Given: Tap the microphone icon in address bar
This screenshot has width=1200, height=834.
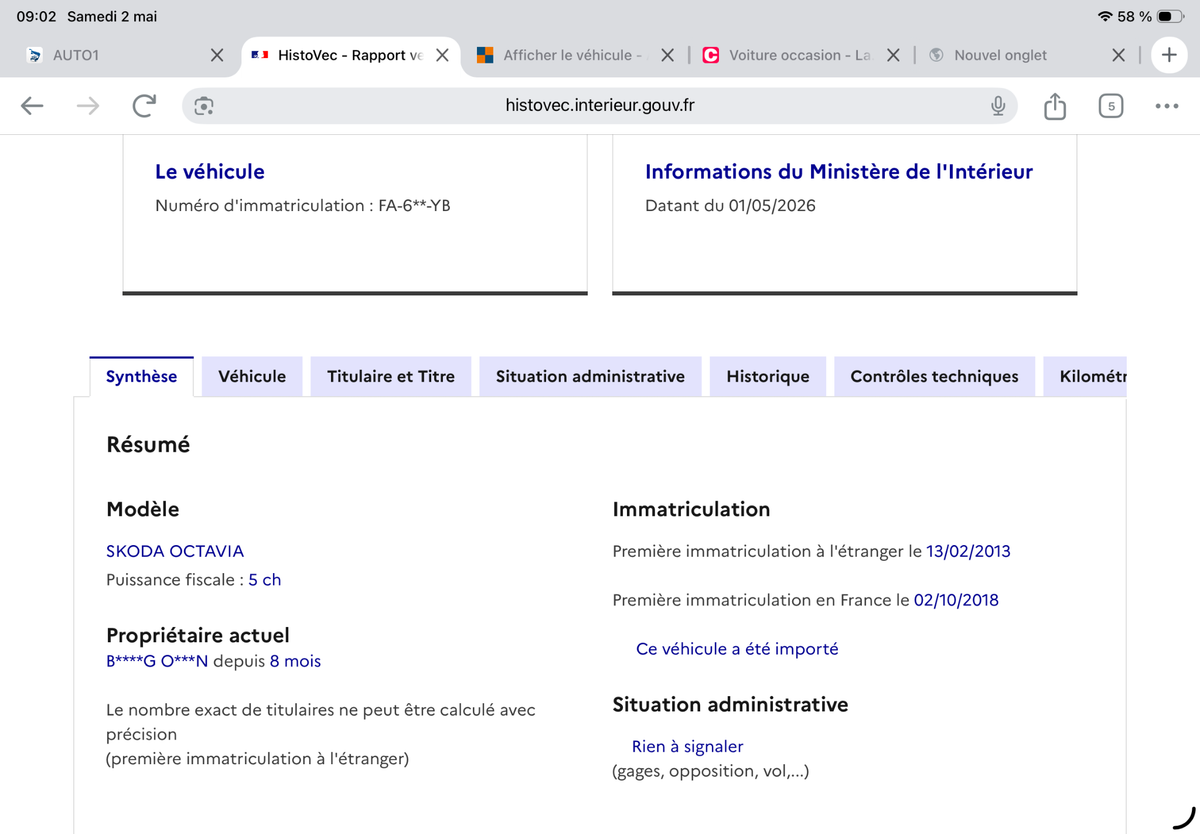Looking at the screenshot, I should [x=997, y=106].
